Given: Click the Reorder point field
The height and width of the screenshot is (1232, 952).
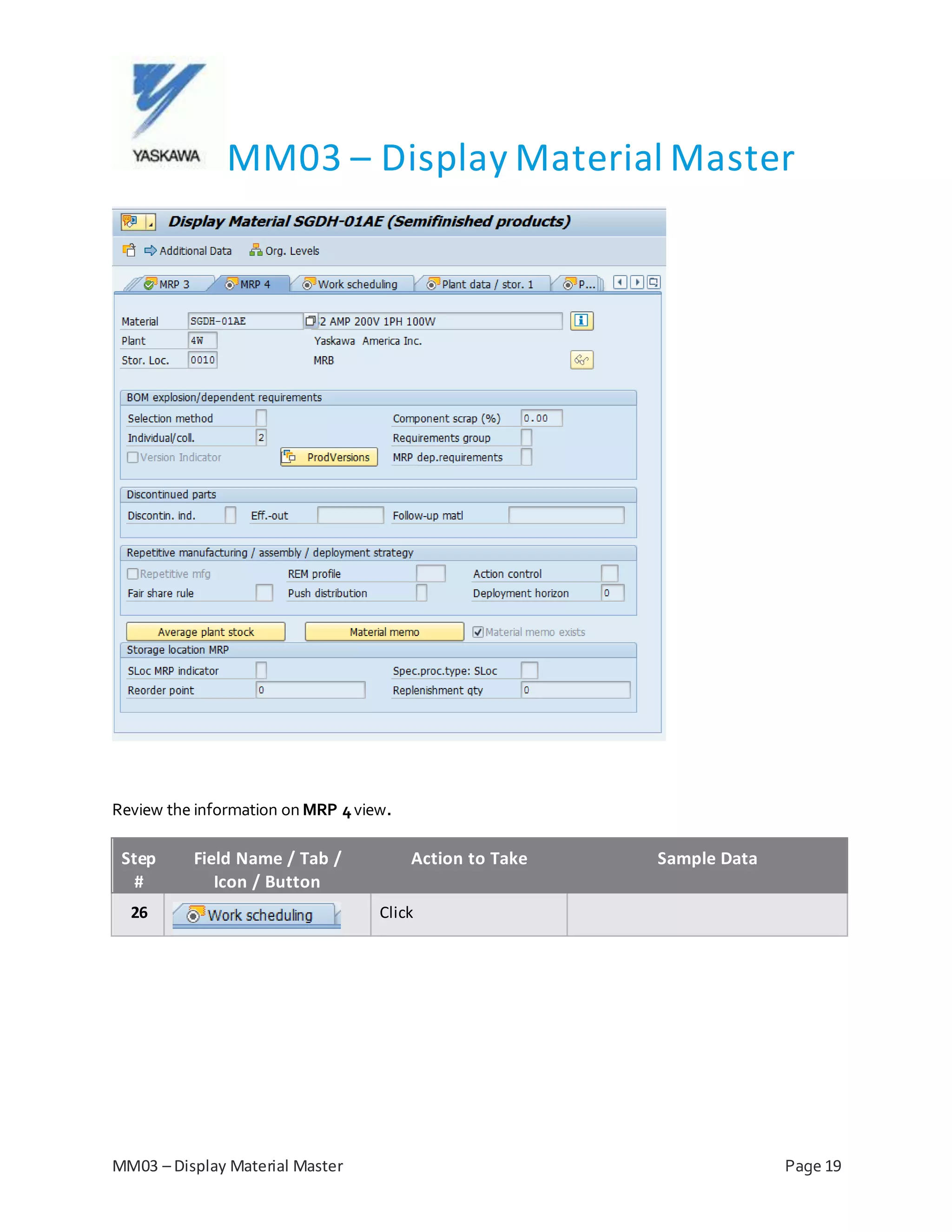Looking at the screenshot, I should click(311, 690).
